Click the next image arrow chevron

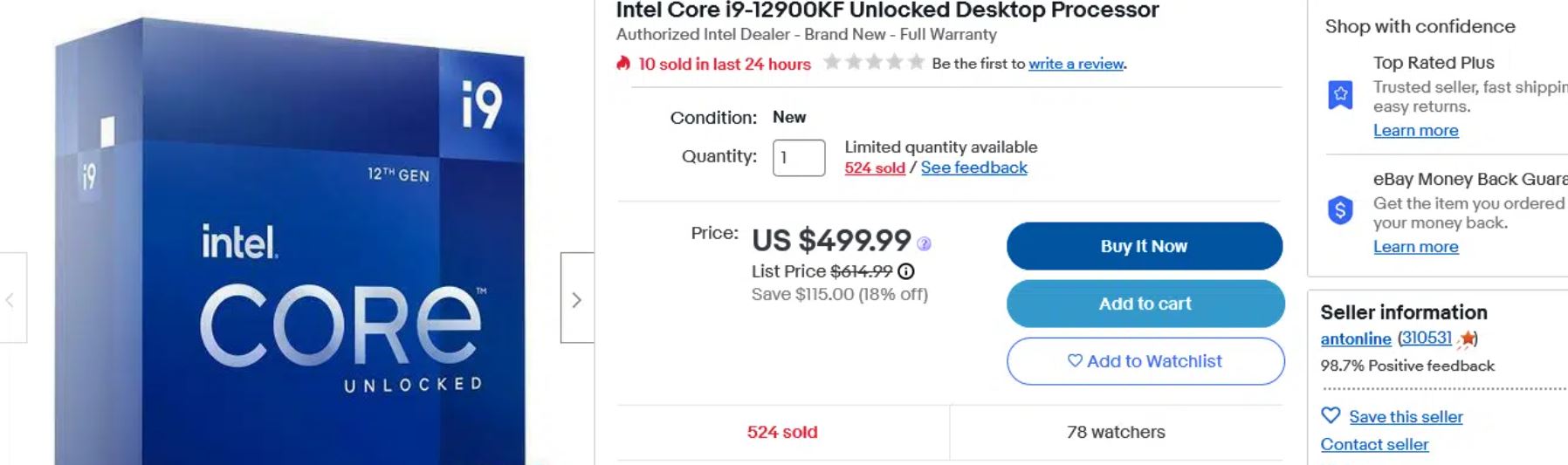(576, 299)
